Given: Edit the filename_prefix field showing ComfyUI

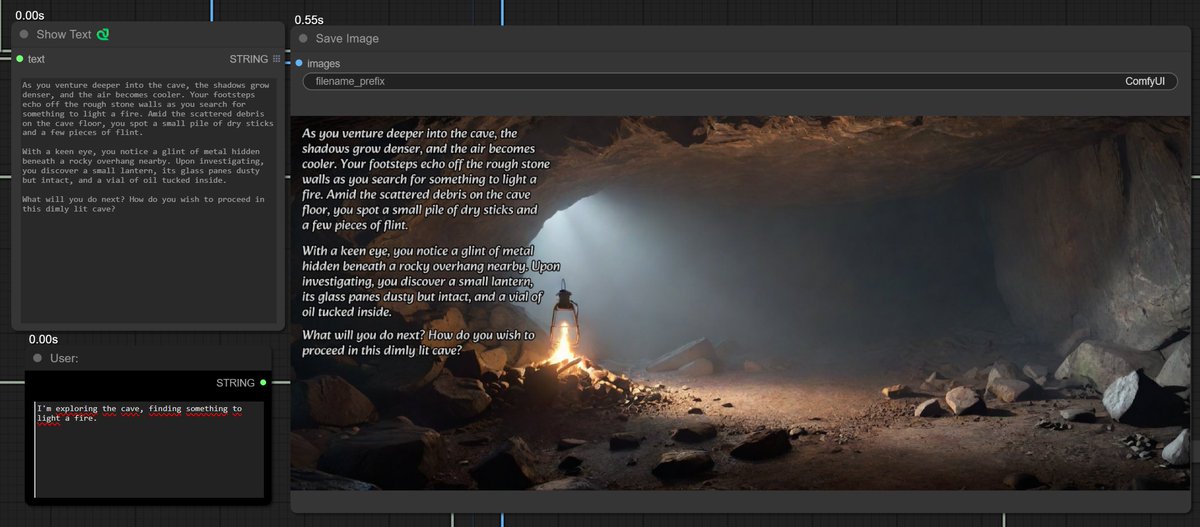Looking at the screenshot, I should click(740, 81).
